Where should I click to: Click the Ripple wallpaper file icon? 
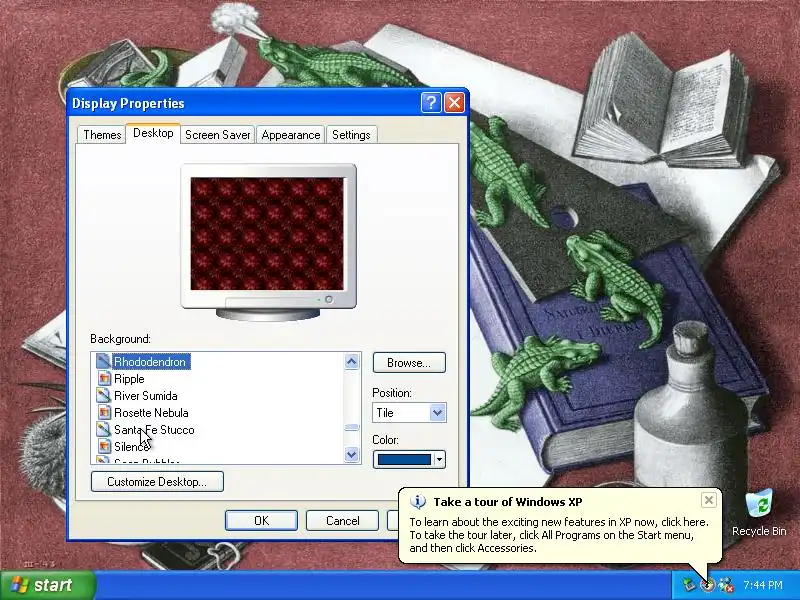(104, 379)
